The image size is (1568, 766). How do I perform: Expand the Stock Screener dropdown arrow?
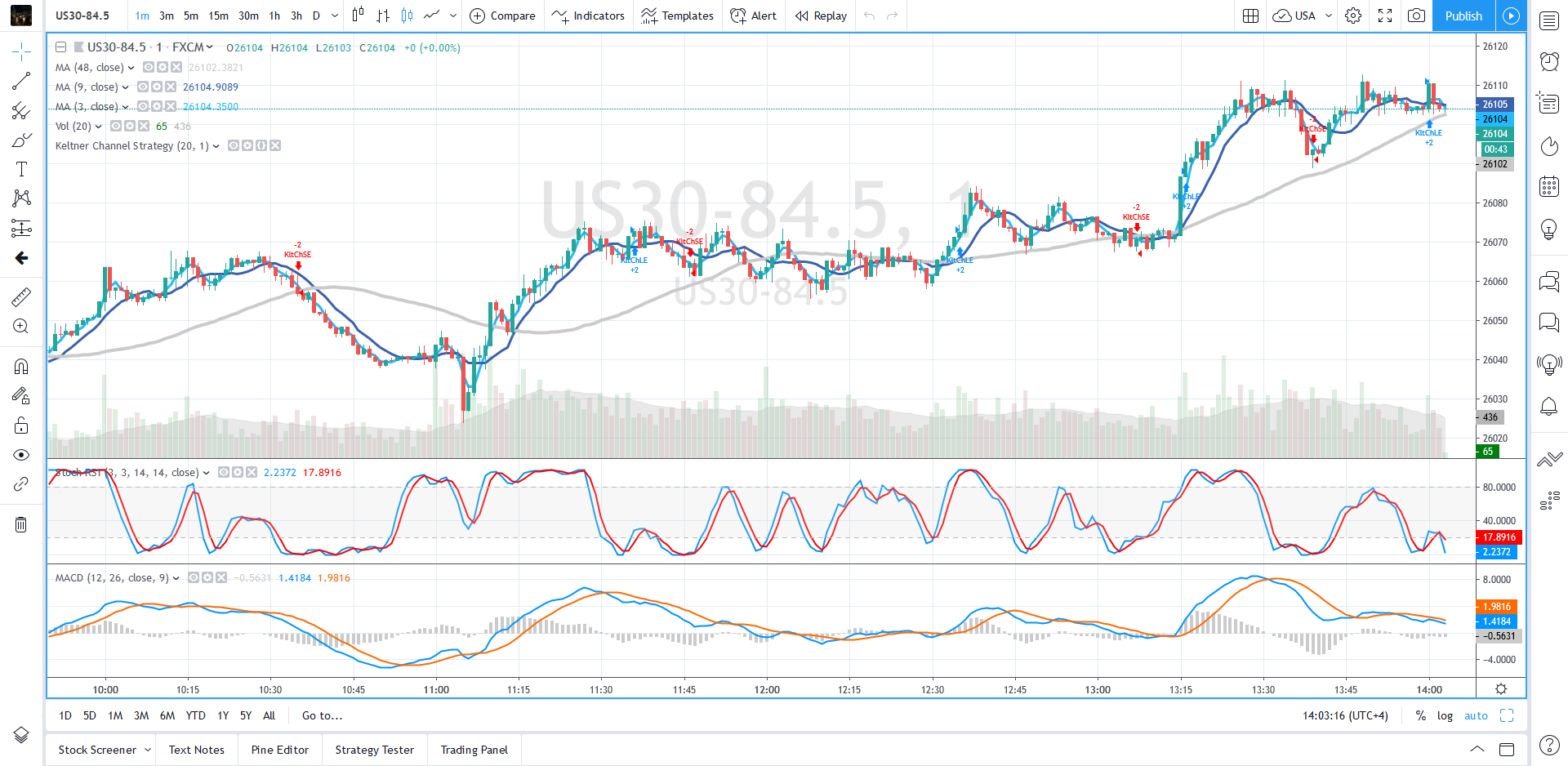click(148, 750)
